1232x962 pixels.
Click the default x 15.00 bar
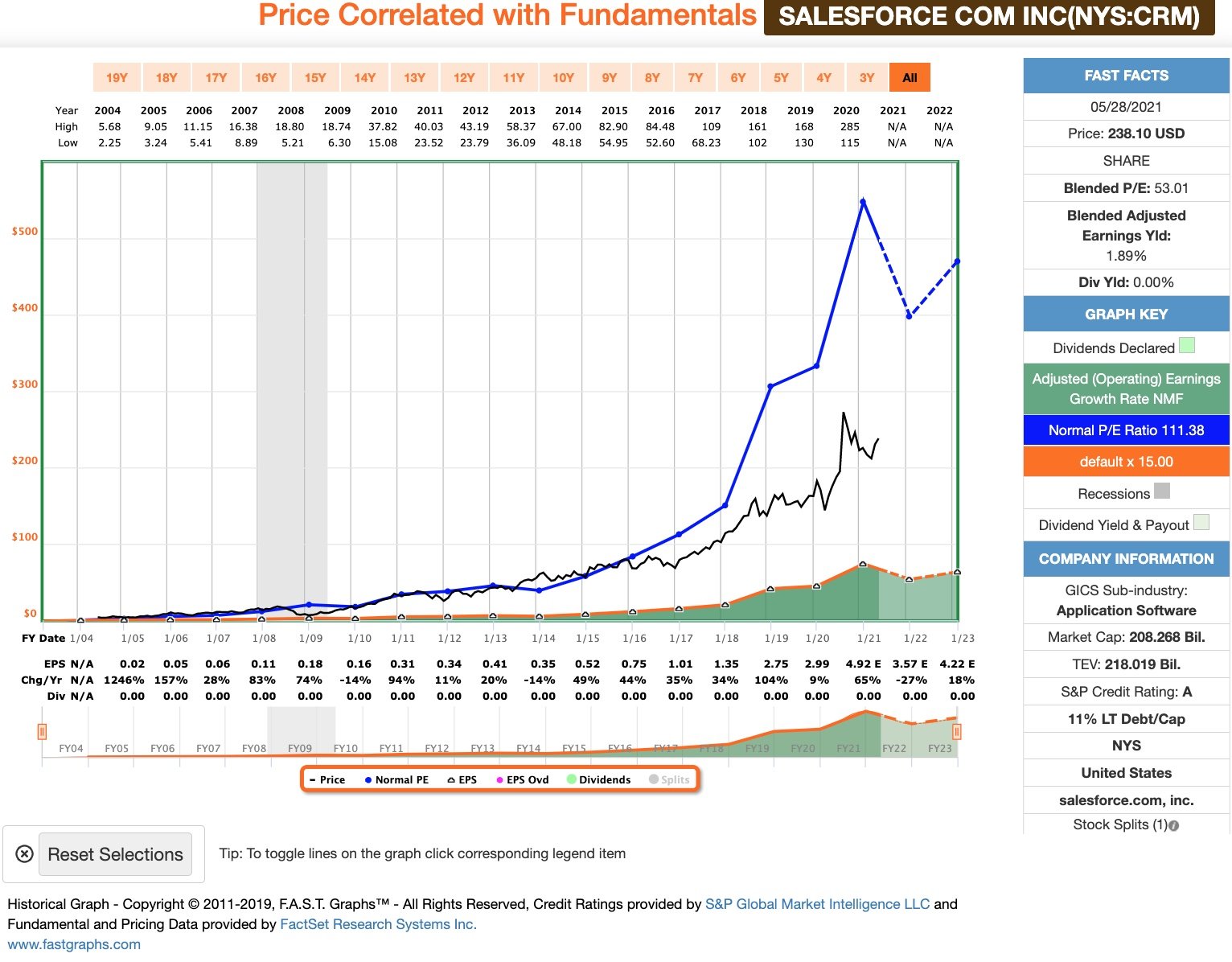[1127, 462]
